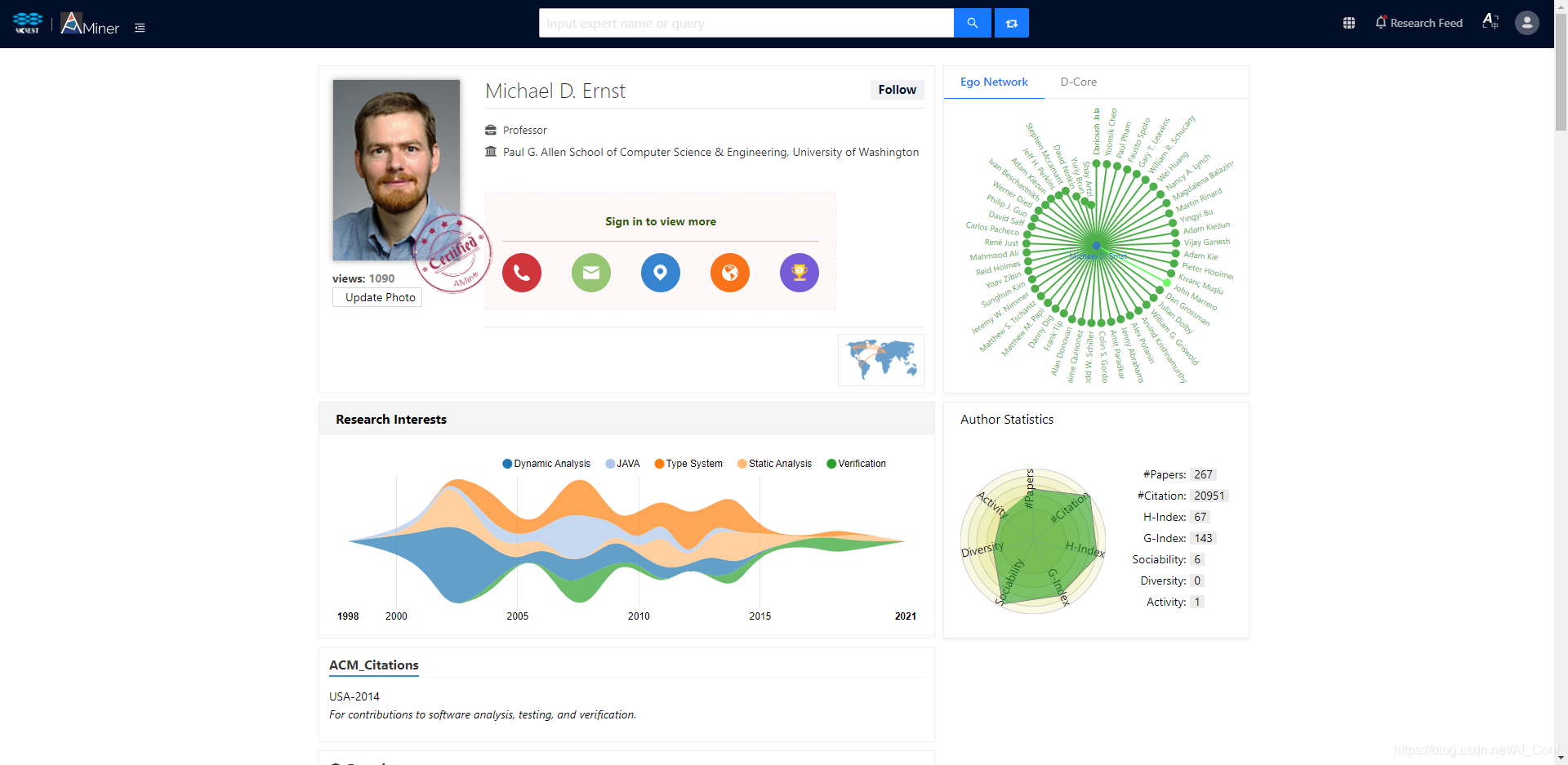Toggle the JAVA legend item
1568x765 pixels.
pyautogui.click(x=622, y=464)
